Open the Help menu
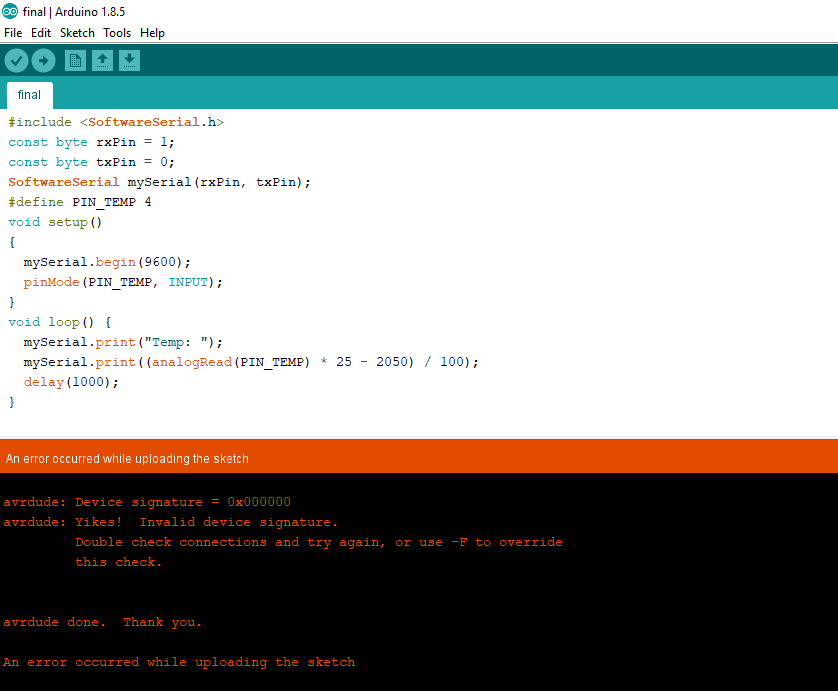 coord(152,33)
